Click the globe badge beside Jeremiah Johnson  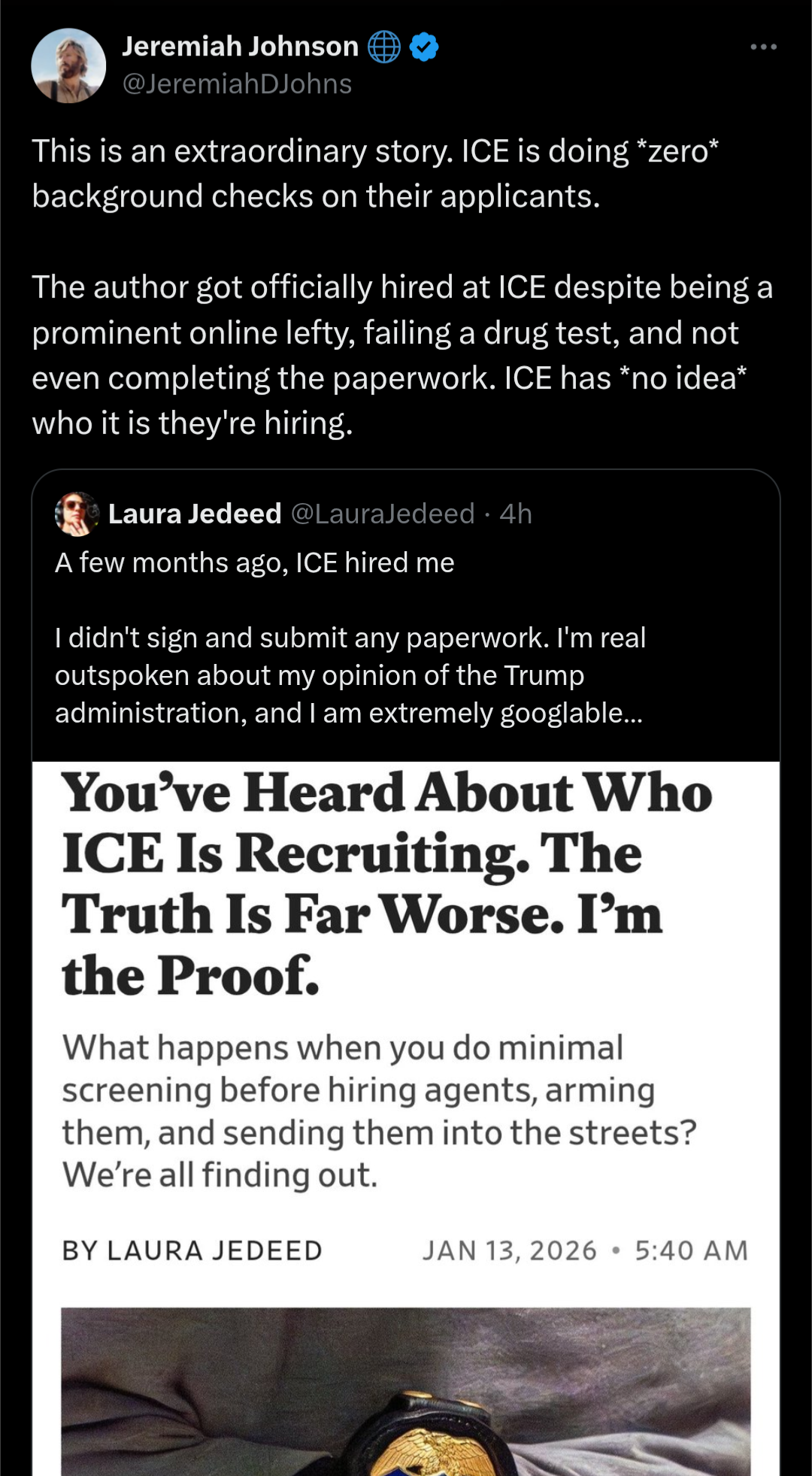[383, 47]
